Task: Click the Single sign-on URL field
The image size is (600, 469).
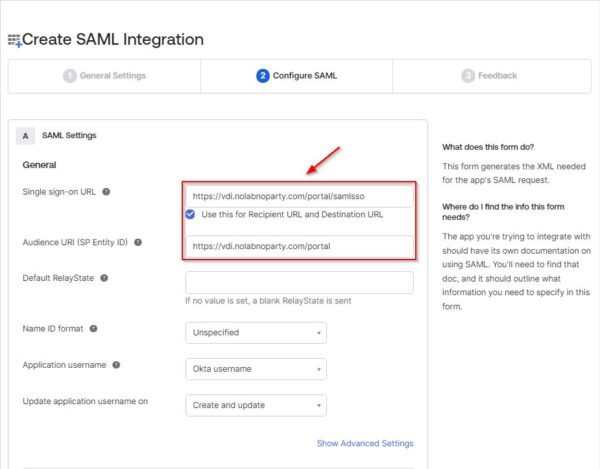Action: 299,196
